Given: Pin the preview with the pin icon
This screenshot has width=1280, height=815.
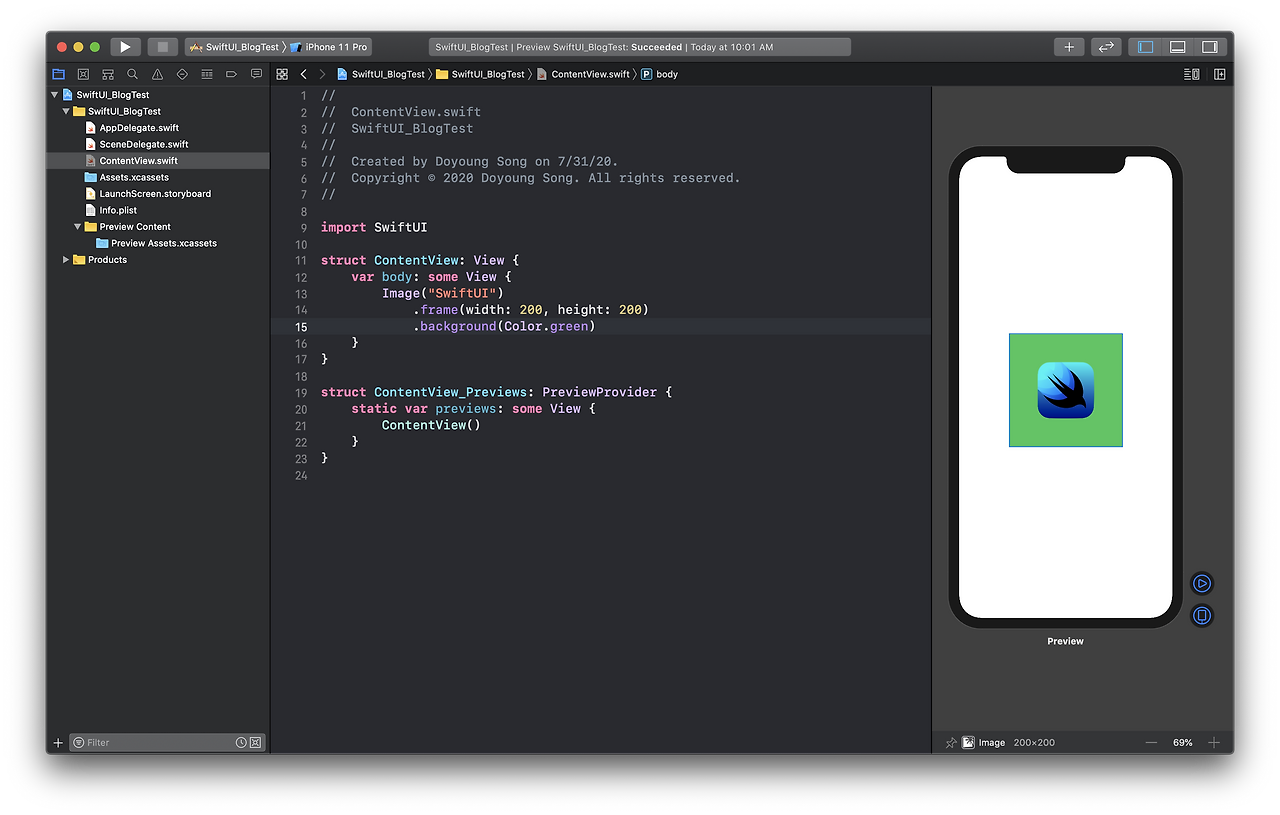Looking at the screenshot, I should click(x=951, y=743).
